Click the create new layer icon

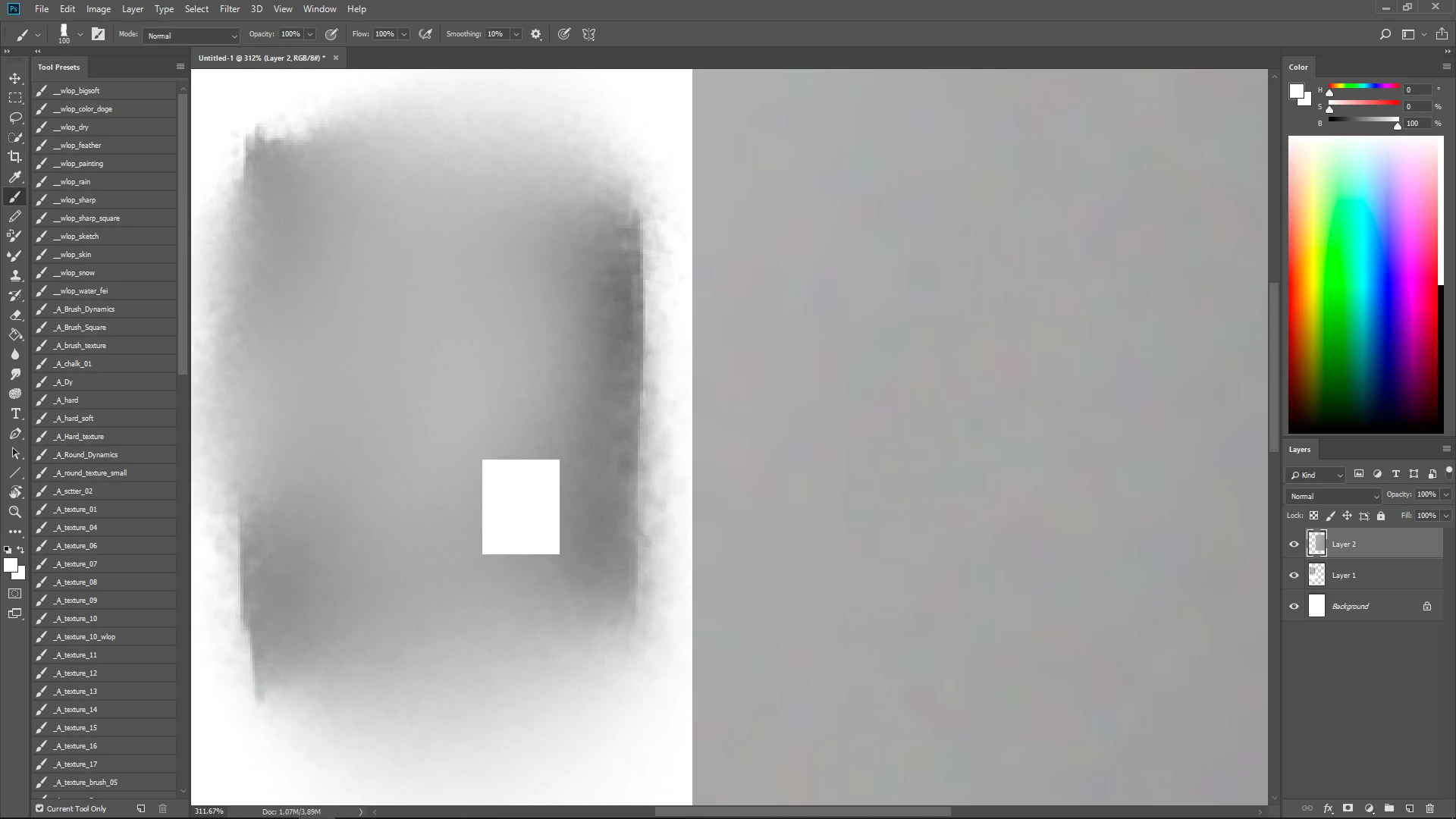point(1410,808)
